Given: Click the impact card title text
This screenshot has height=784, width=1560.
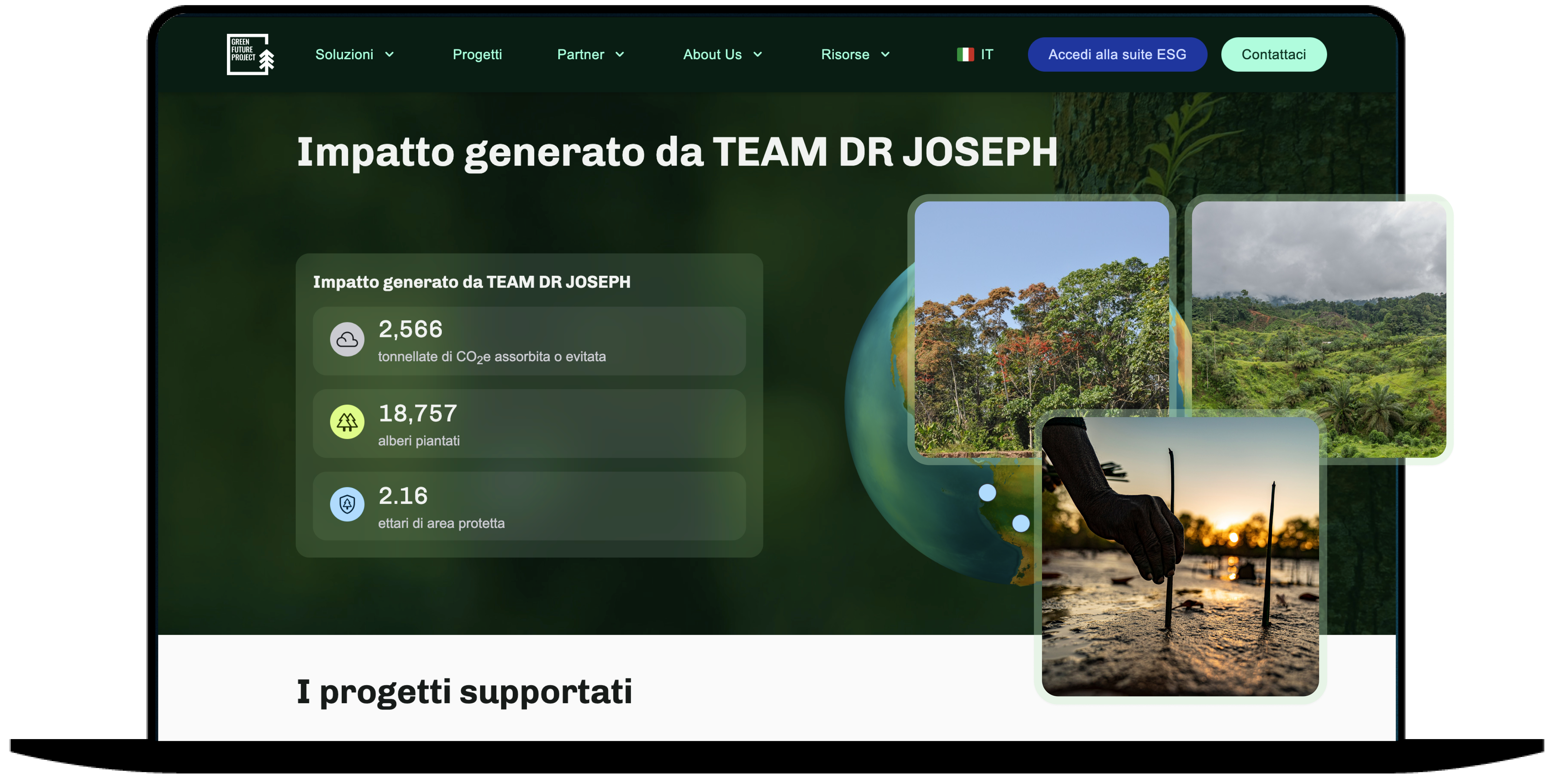Looking at the screenshot, I should pyautogui.click(x=472, y=282).
